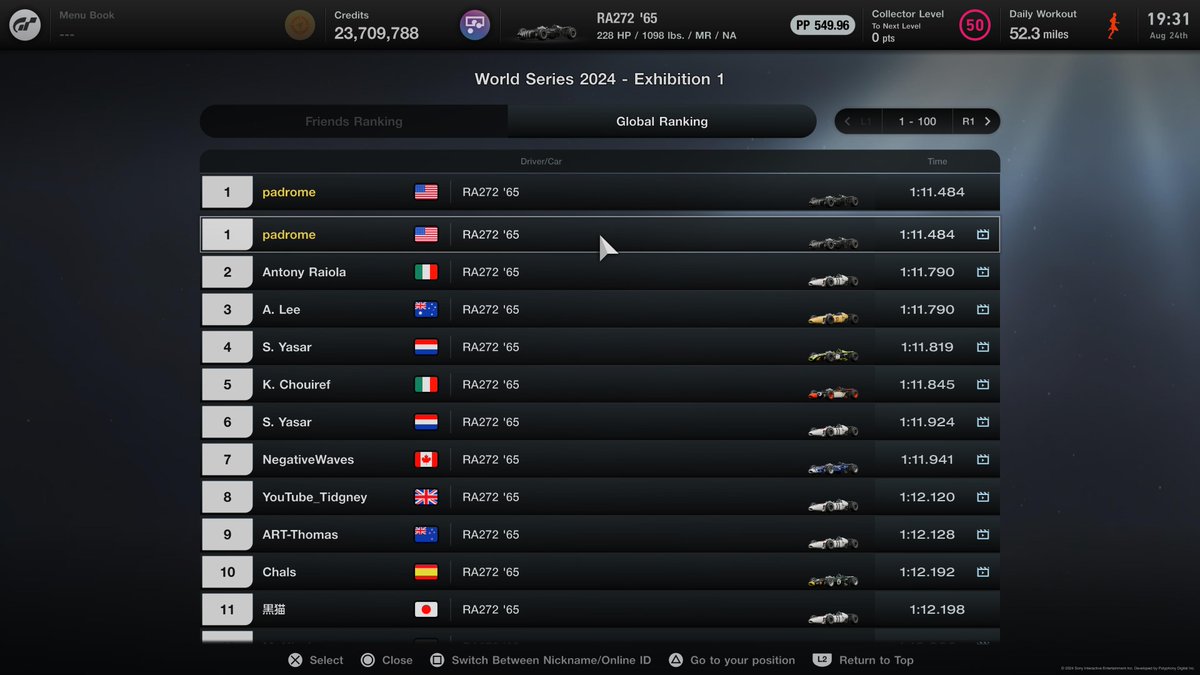Open replay icon in the 1:11.924 row
The height and width of the screenshot is (675, 1200).
(x=983, y=422)
